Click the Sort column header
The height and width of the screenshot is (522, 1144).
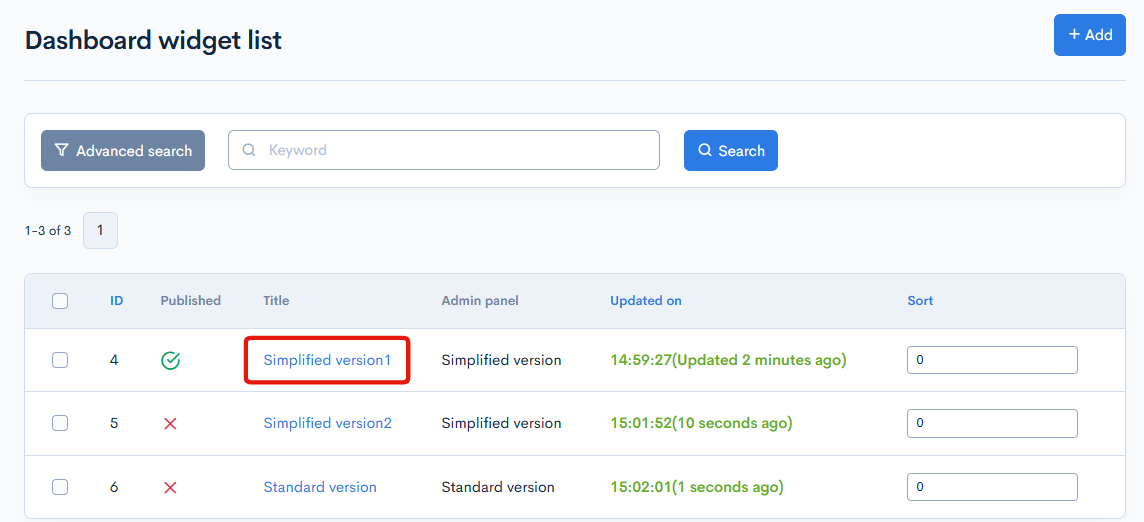(x=920, y=300)
